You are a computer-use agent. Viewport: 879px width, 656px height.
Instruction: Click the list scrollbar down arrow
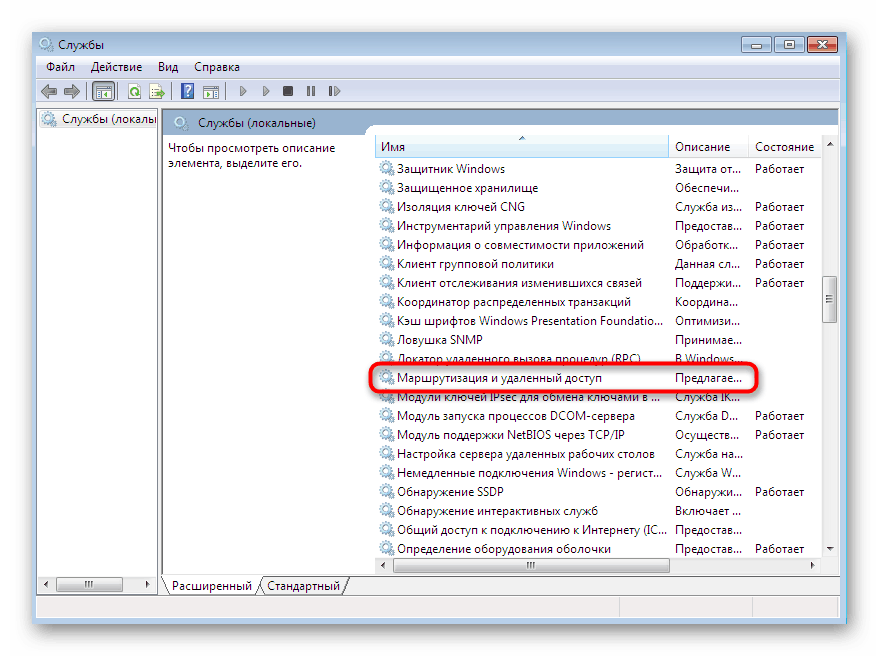tap(830, 548)
